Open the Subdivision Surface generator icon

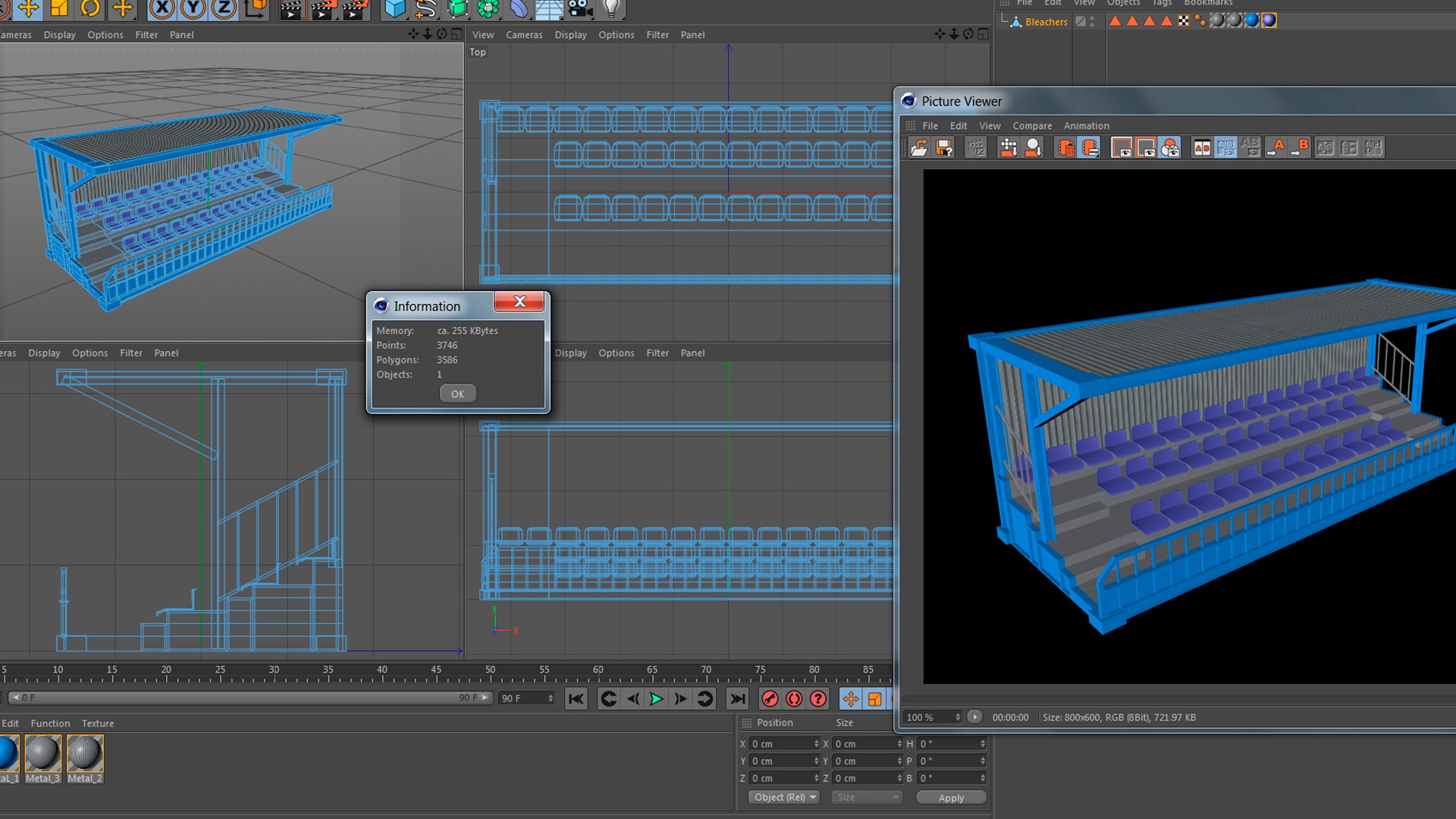click(457, 9)
